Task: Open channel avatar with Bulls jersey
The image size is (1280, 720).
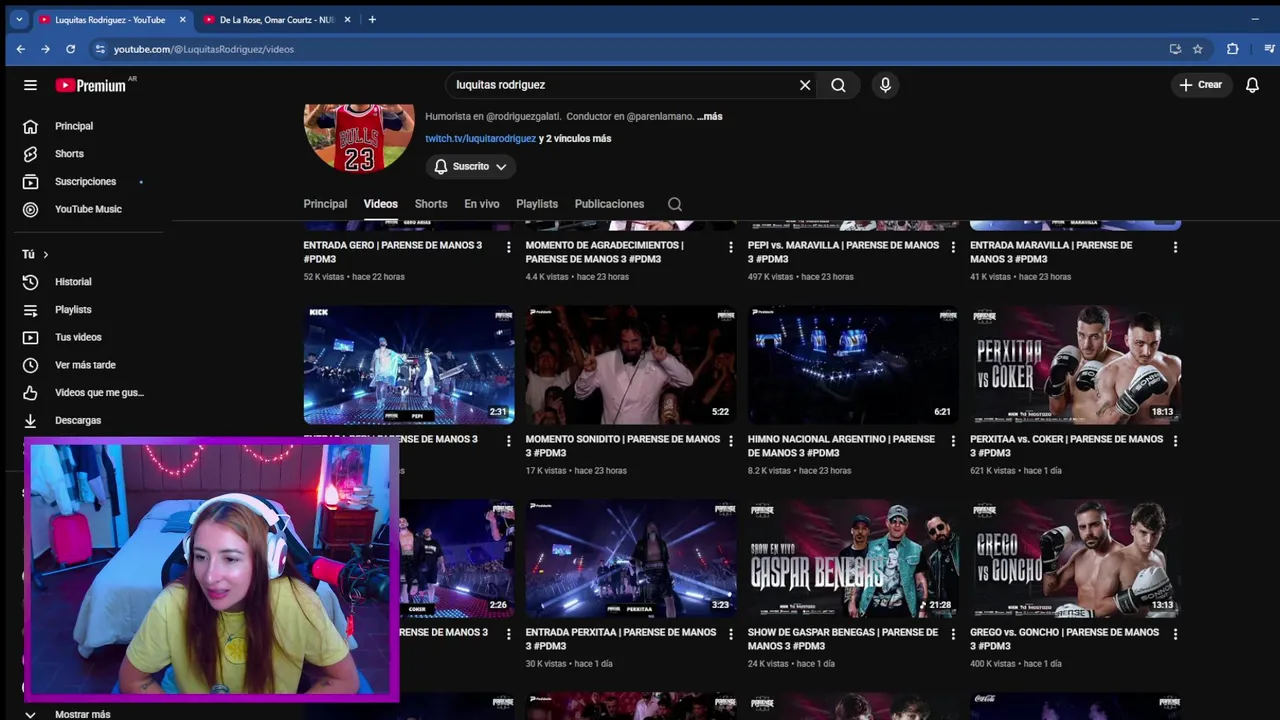Action: [x=359, y=137]
